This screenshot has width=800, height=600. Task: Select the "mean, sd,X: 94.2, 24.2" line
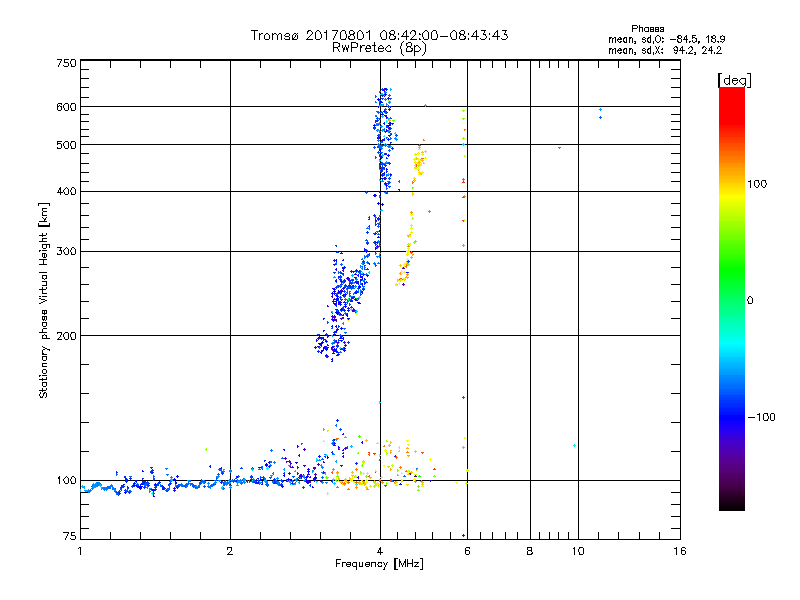coord(665,51)
